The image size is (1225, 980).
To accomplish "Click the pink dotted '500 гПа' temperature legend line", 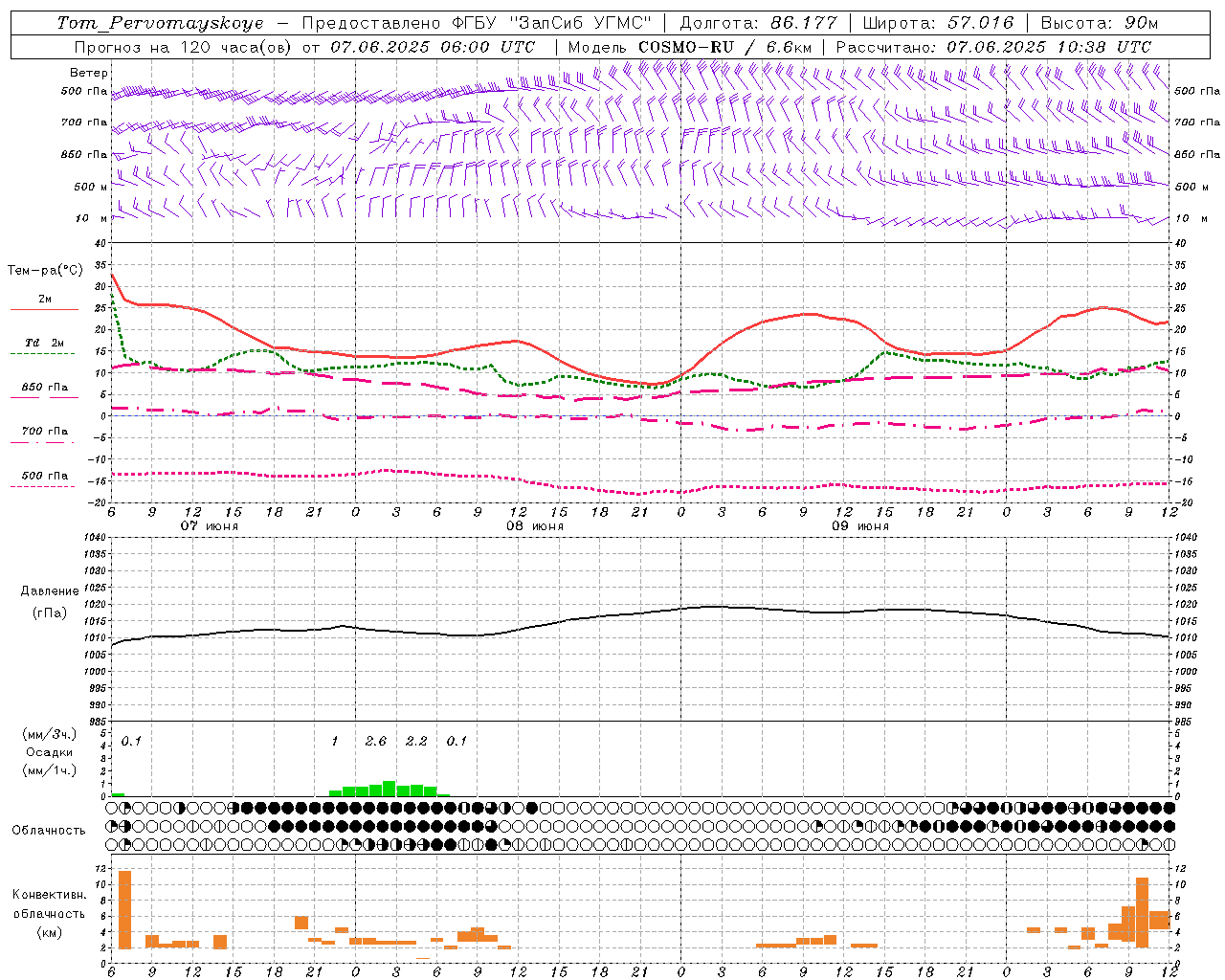I will point(42,486).
